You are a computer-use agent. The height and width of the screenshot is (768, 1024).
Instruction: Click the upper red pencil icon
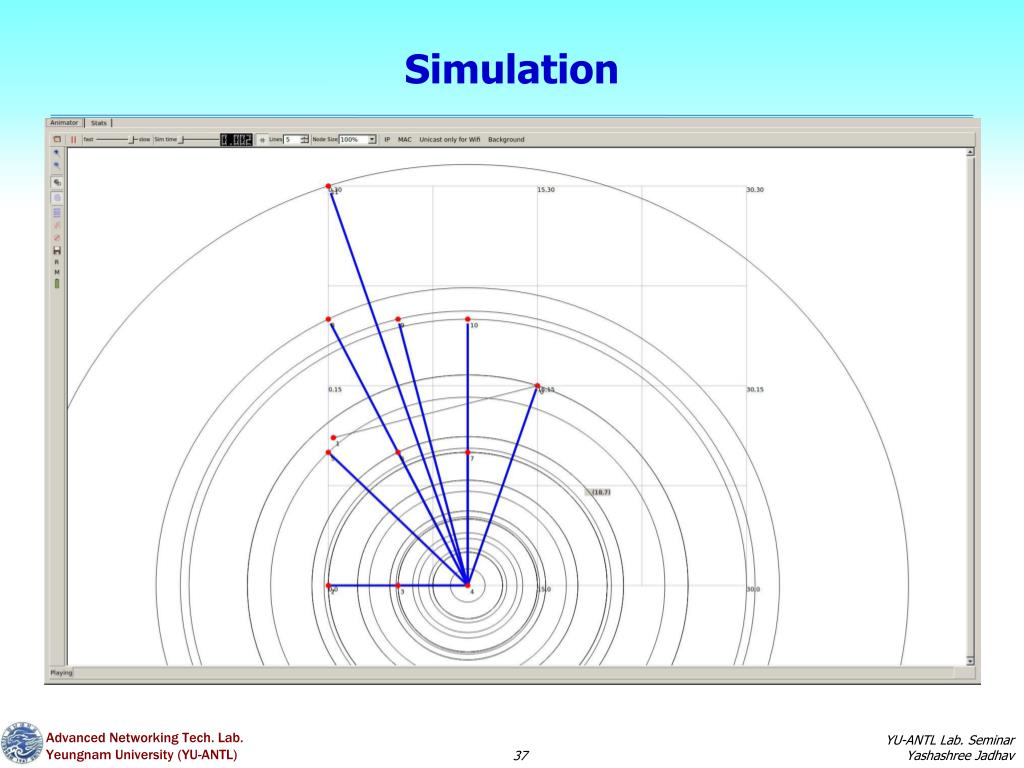tap(57, 225)
